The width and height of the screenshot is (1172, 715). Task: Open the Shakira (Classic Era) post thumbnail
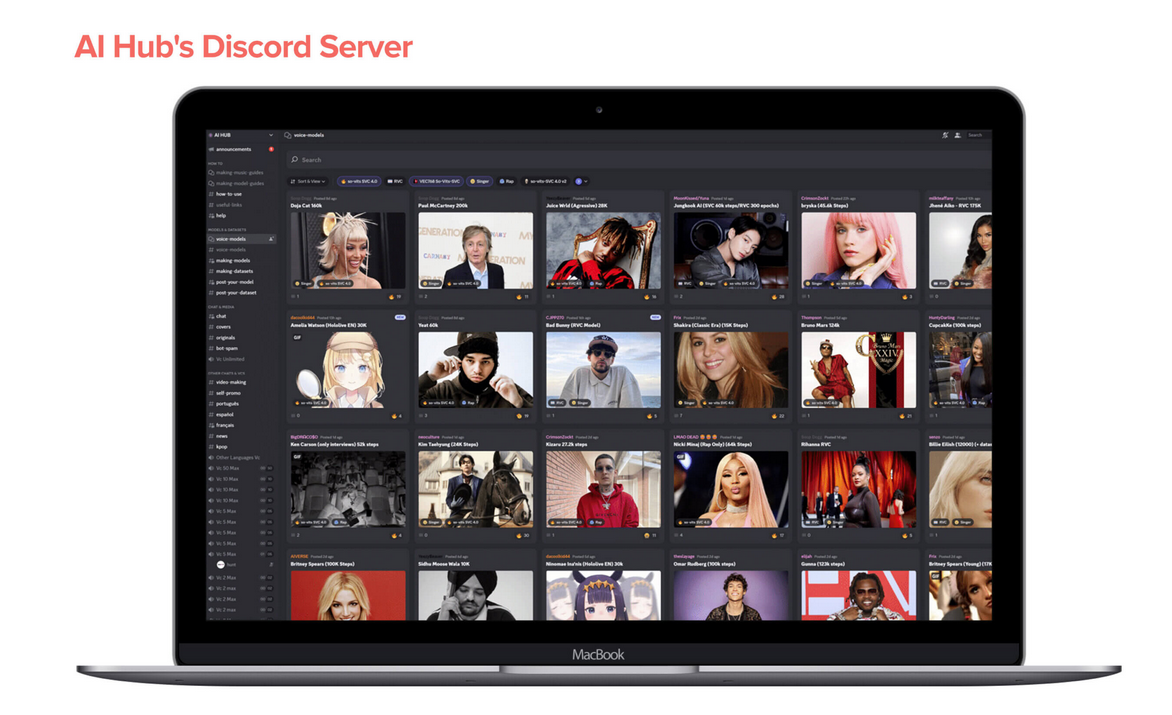pos(731,370)
